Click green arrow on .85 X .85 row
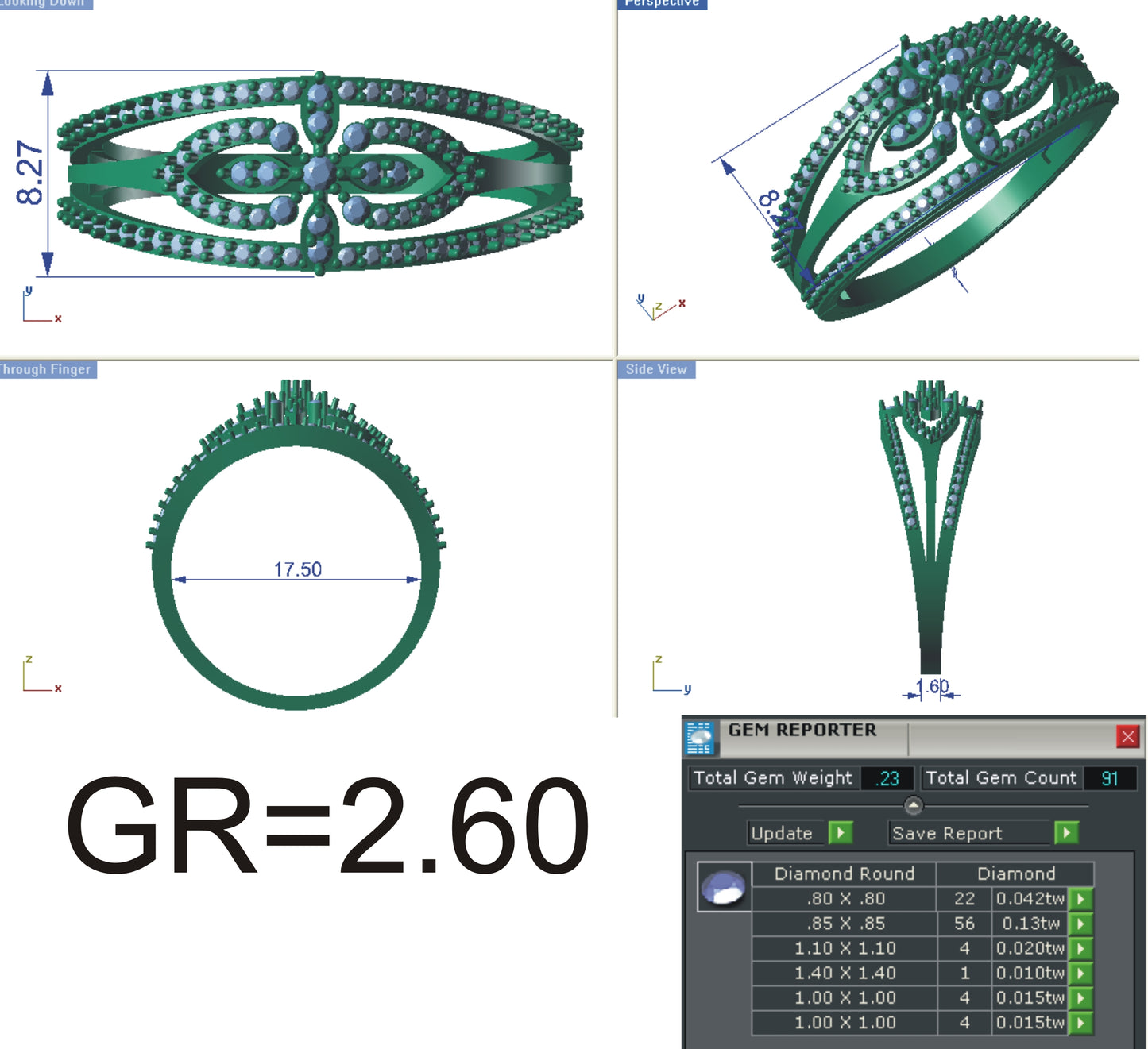 point(1080,924)
